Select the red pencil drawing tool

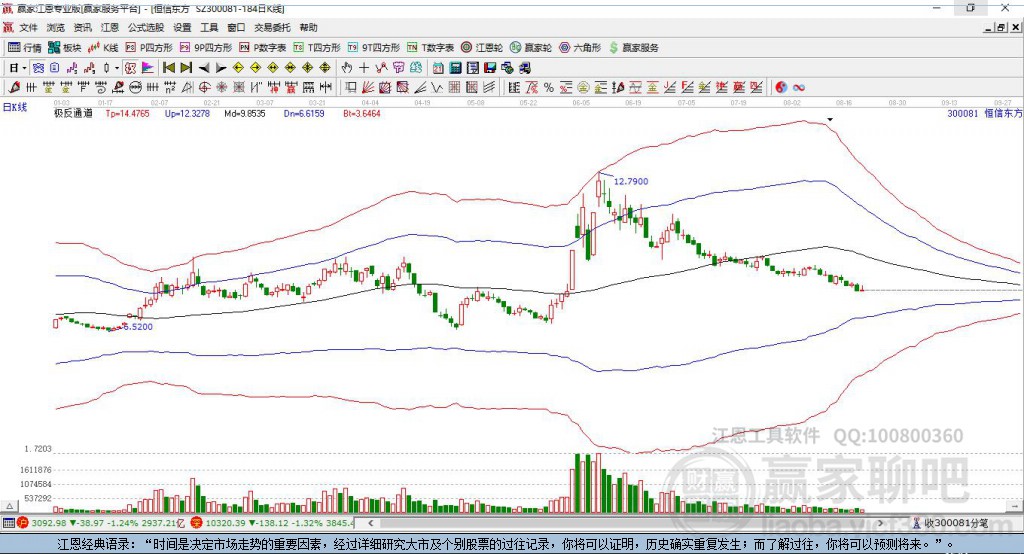tap(14, 88)
